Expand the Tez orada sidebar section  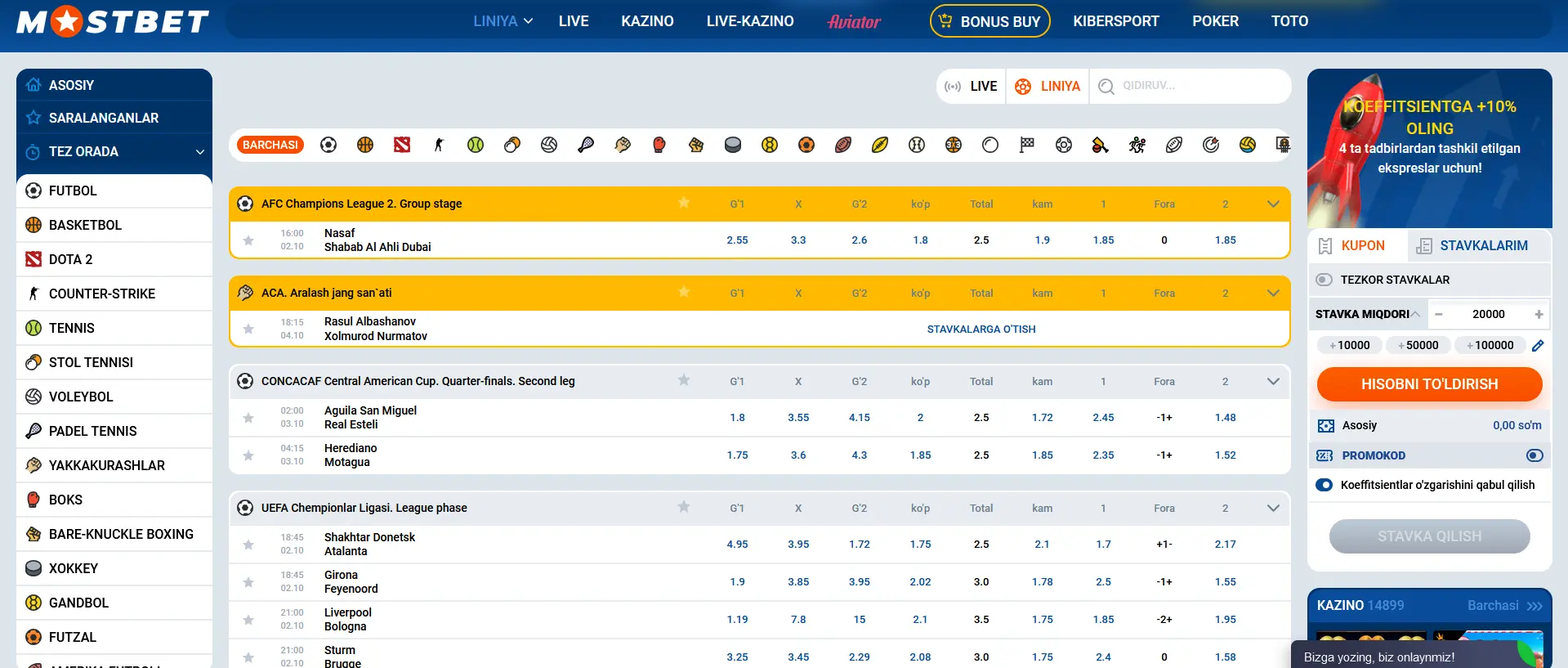coord(114,152)
